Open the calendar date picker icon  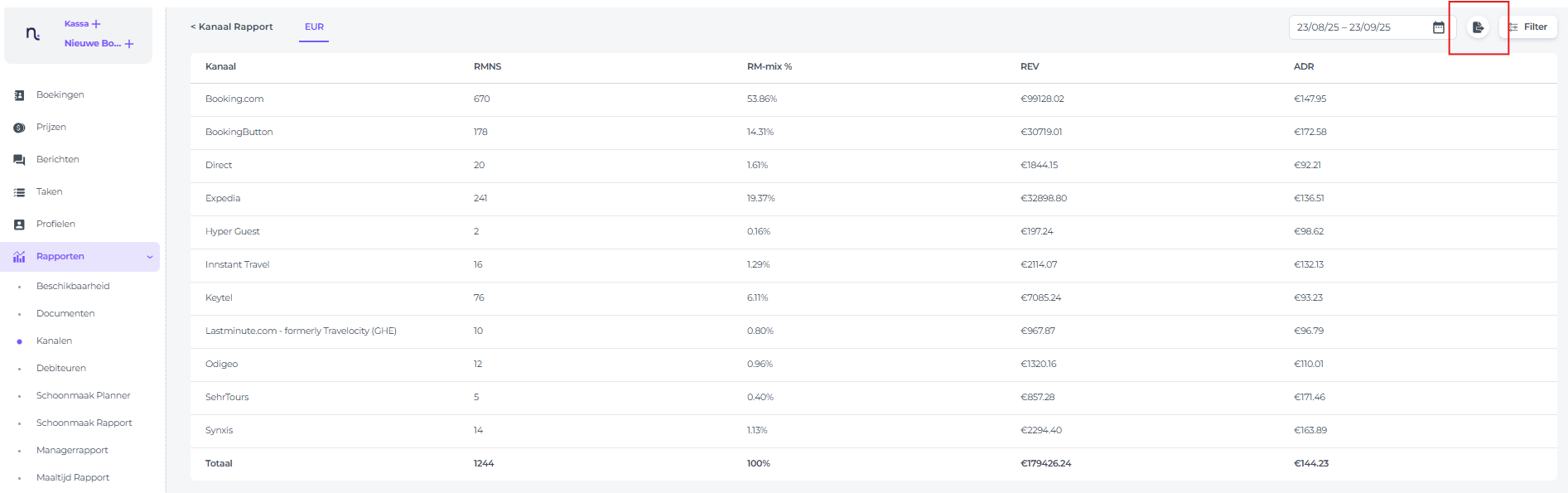point(1439,27)
